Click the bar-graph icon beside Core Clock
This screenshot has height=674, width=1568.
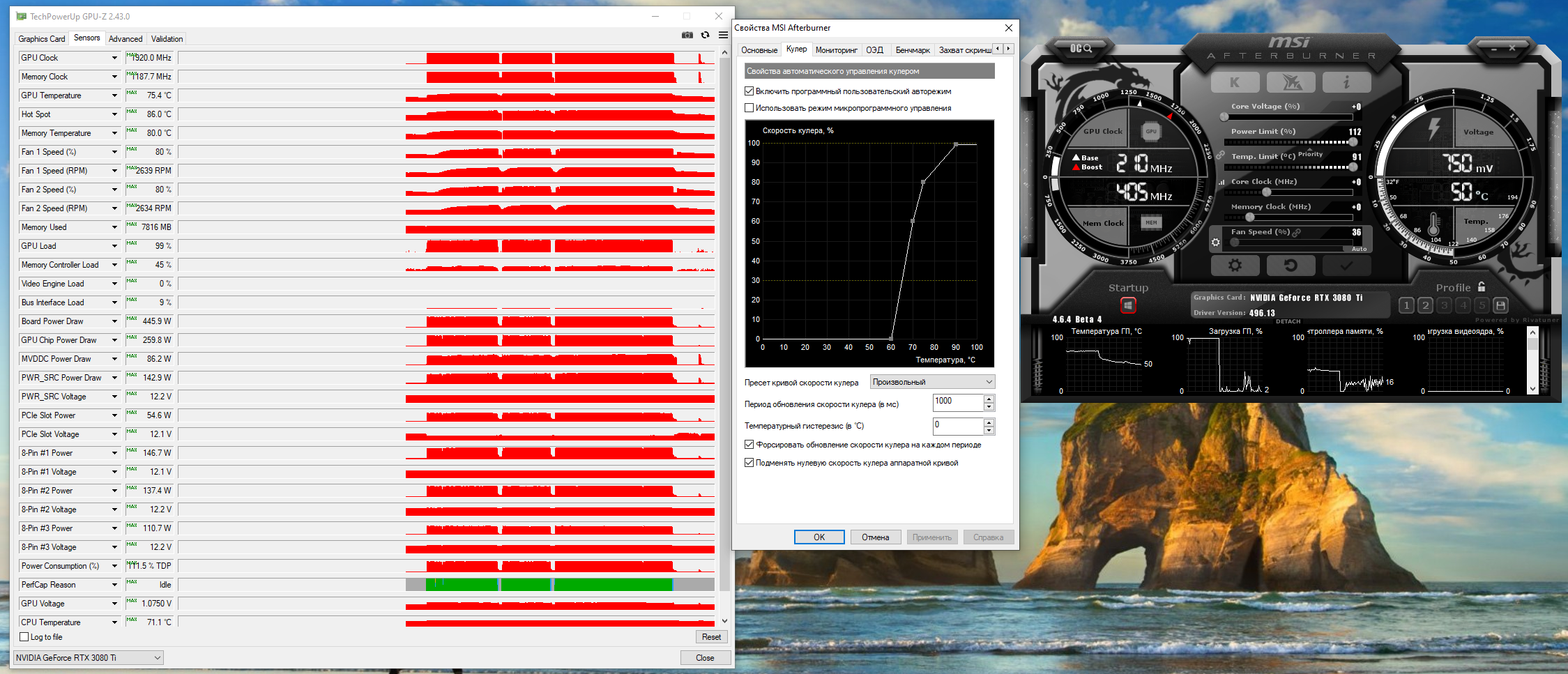(x=1221, y=182)
